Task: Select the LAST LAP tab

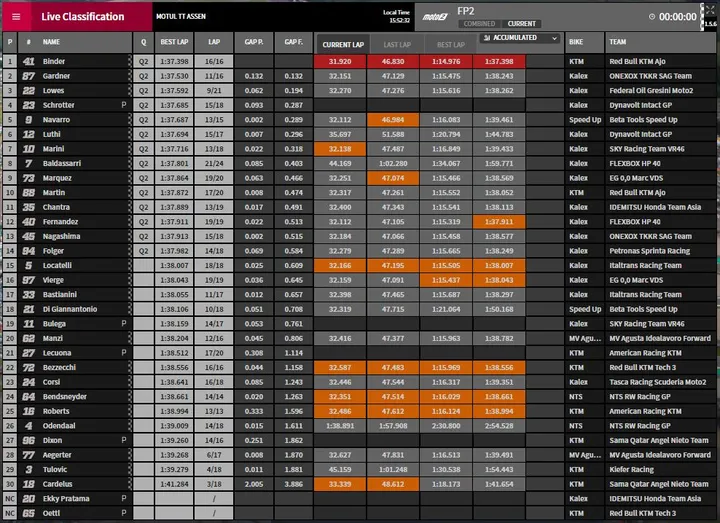Action: [x=397, y=45]
